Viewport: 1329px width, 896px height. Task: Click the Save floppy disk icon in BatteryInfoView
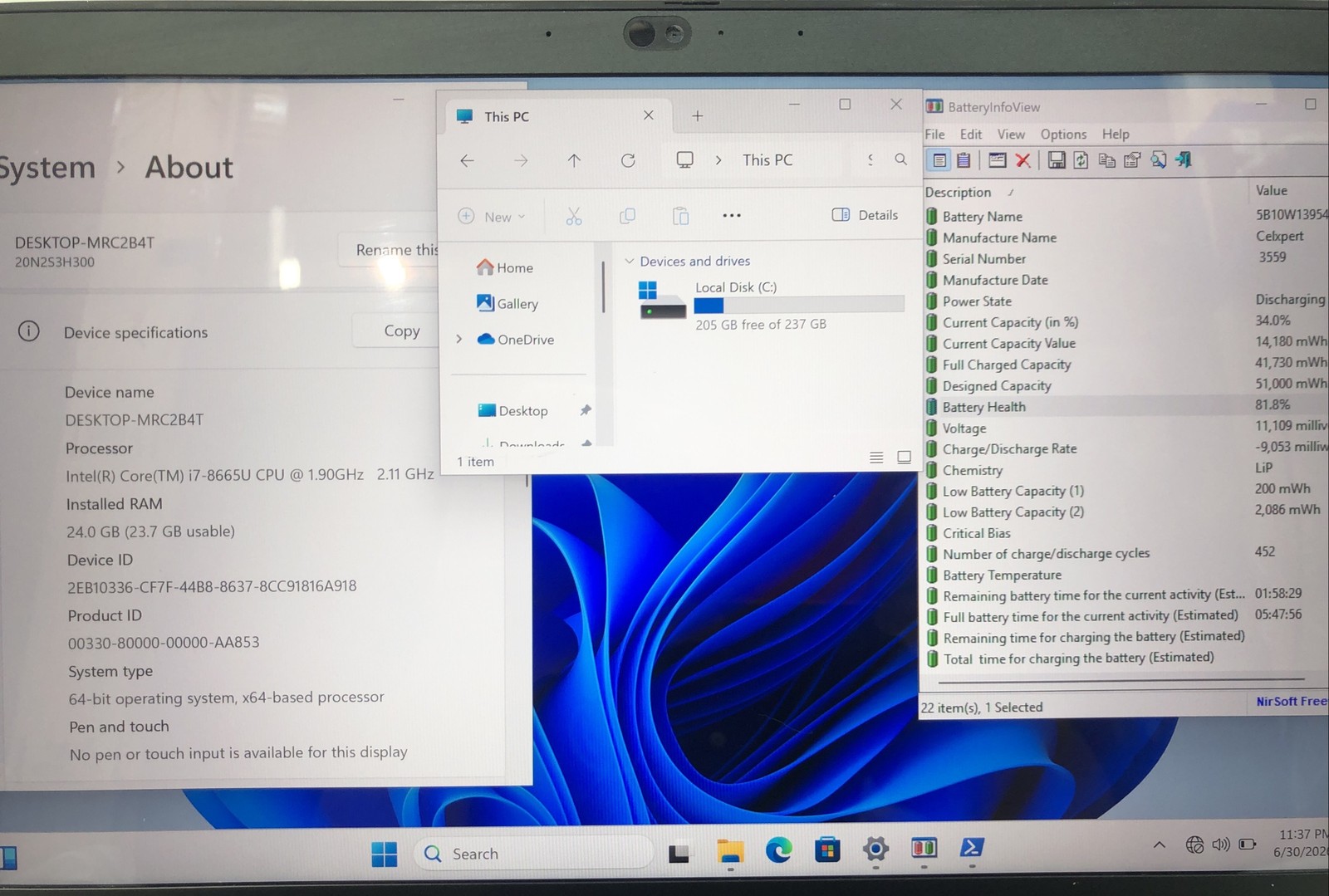(1056, 160)
